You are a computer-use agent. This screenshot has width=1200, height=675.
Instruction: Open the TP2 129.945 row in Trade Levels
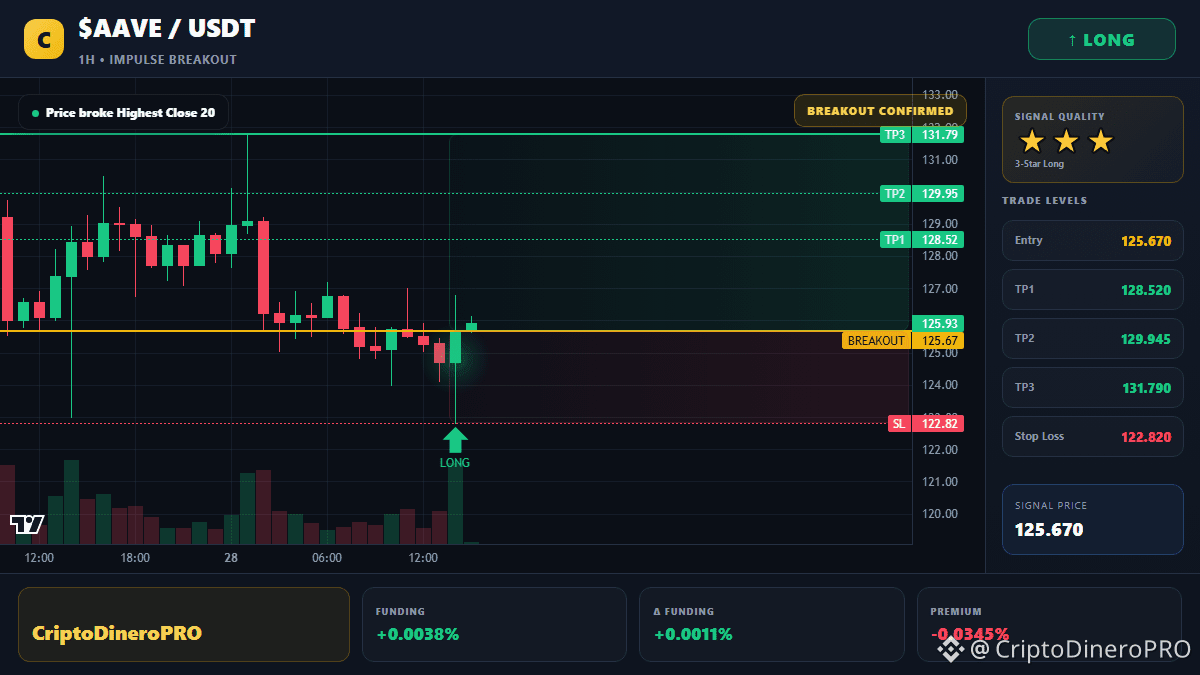pos(1092,339)
